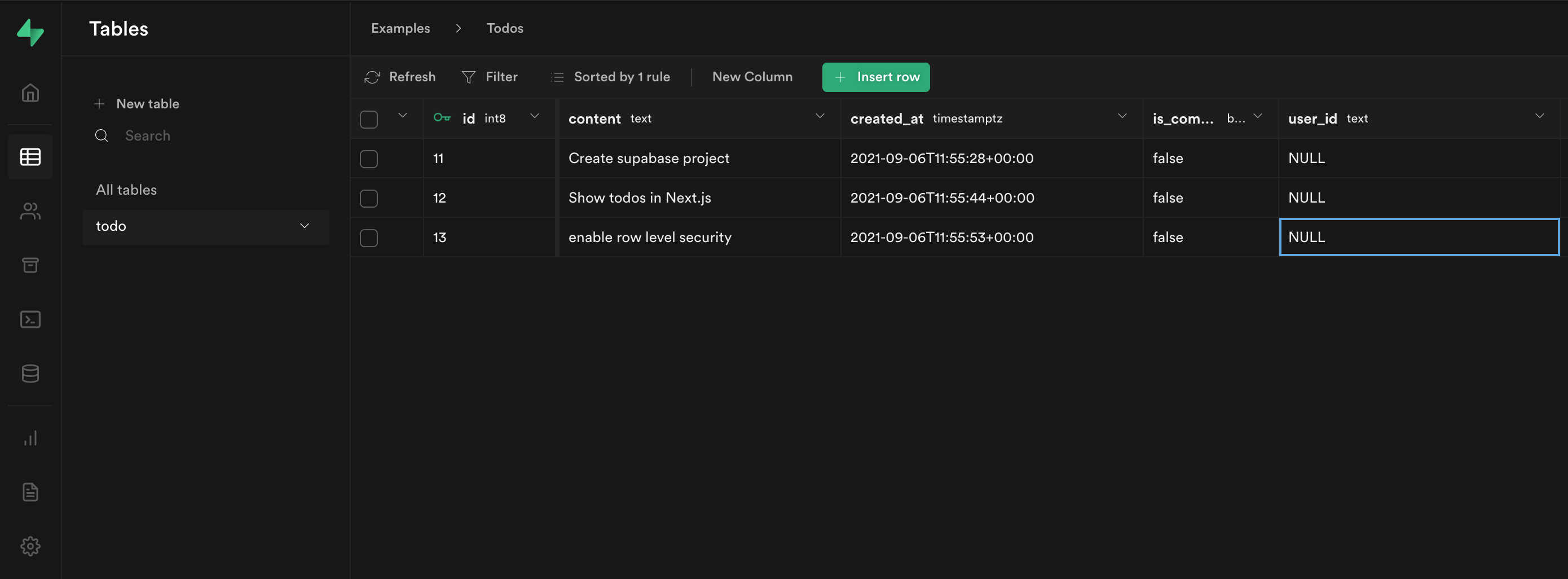1568x579 pixels.
Task: Click the primary key icon on id column
Action: coord(442,117)
